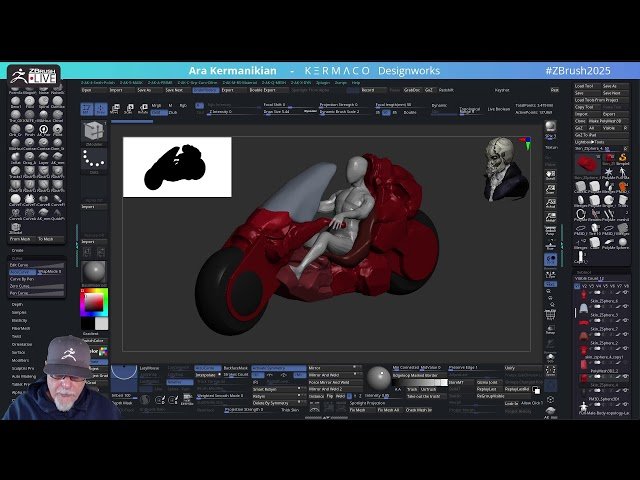
Task: Expand the Orientation brush section
Action: click(x=21, y=344)
